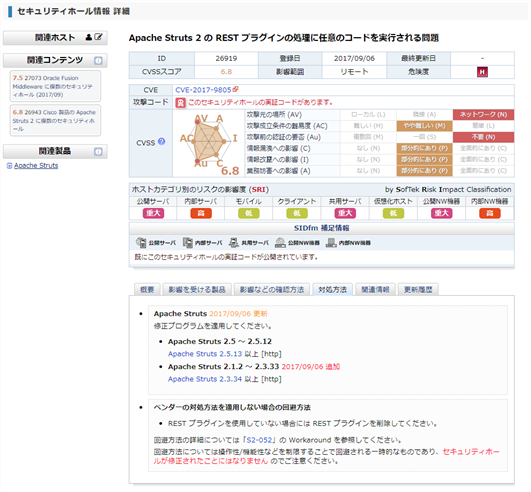
Task: Click the registration date 2017/09/06 cell
Action: (x=354, y=59)
